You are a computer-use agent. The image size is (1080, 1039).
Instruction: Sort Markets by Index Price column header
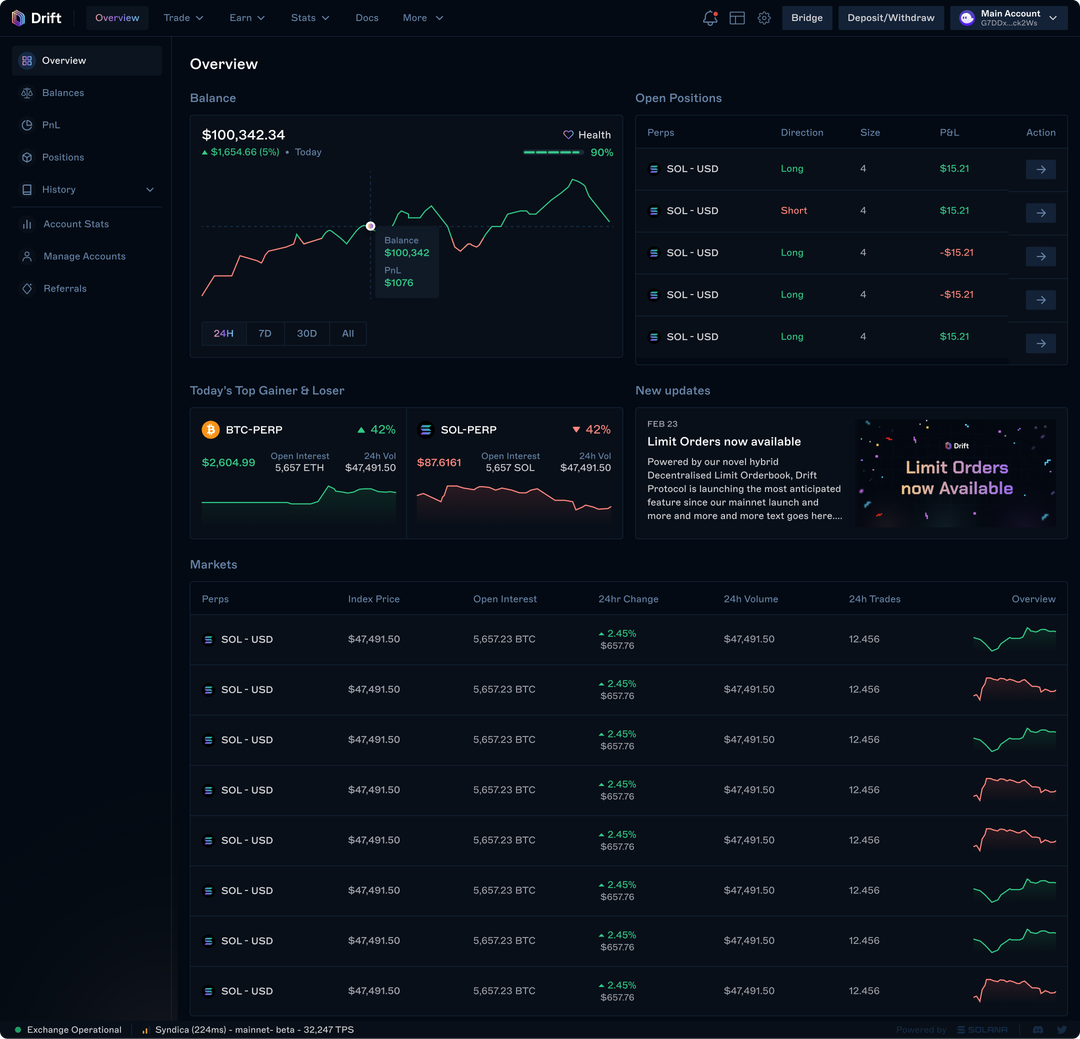[373, 599]
